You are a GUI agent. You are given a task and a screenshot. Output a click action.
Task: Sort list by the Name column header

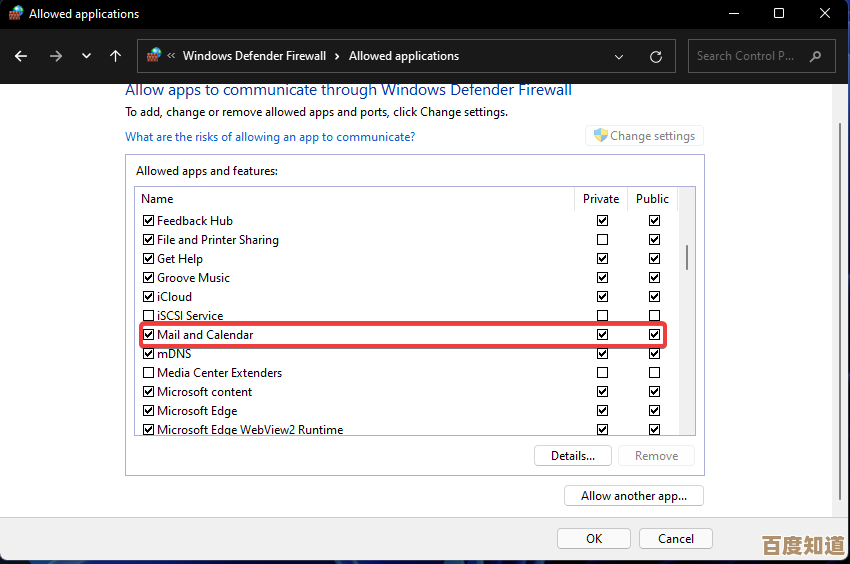157,199
